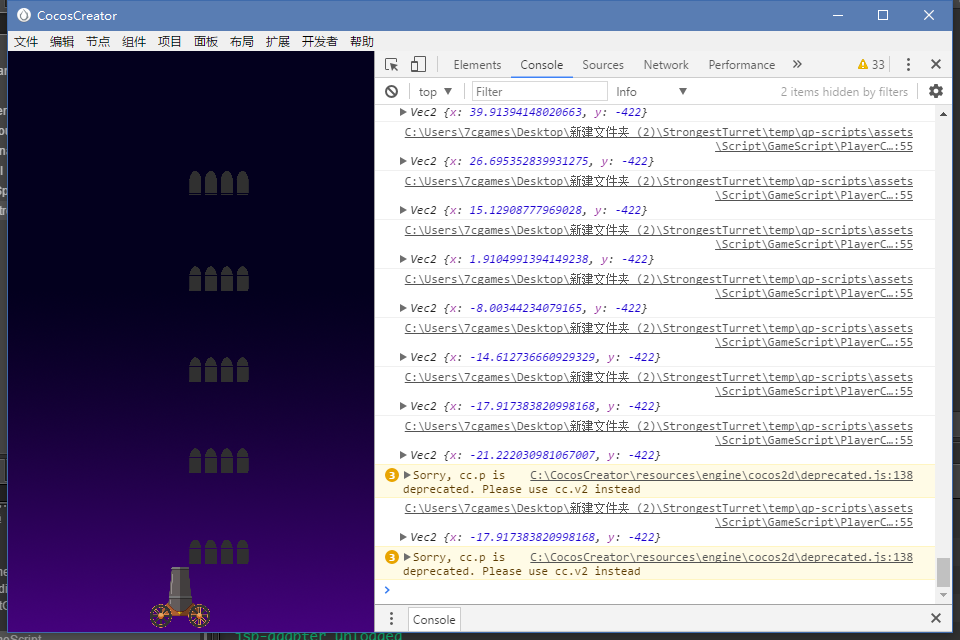Switch to the Network tab
The width and height of the screenshot is (960, 640).
(666, 64)
